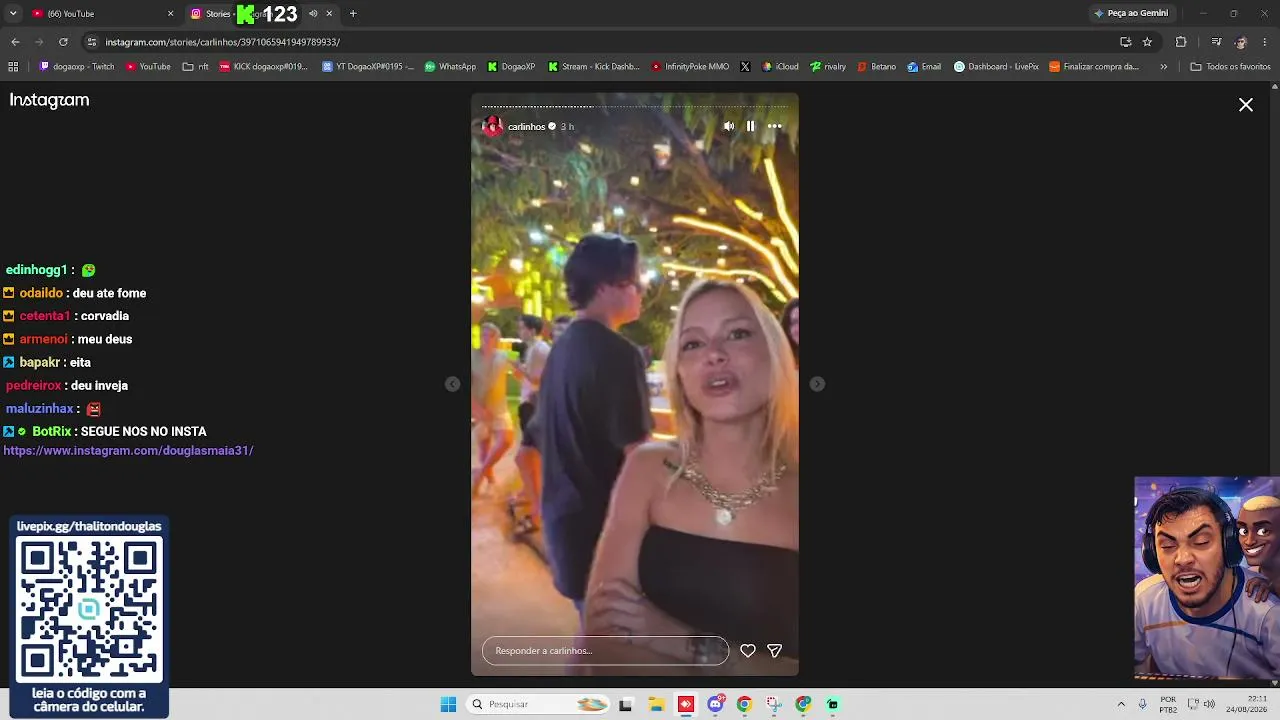
Task: Click the microphone icon in system tray
Action: click(1142, 704)
